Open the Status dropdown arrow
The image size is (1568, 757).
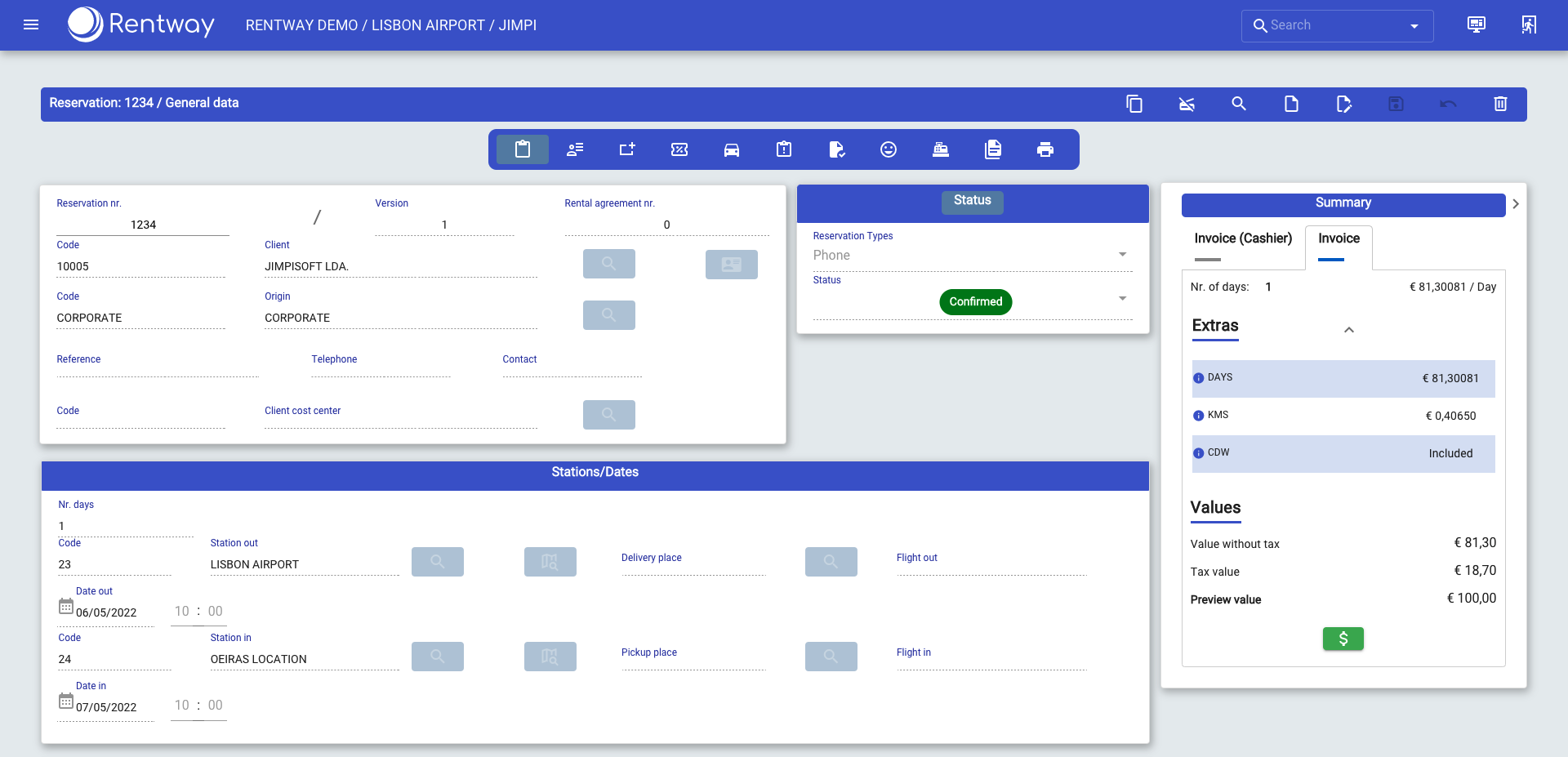[1124, 298]
